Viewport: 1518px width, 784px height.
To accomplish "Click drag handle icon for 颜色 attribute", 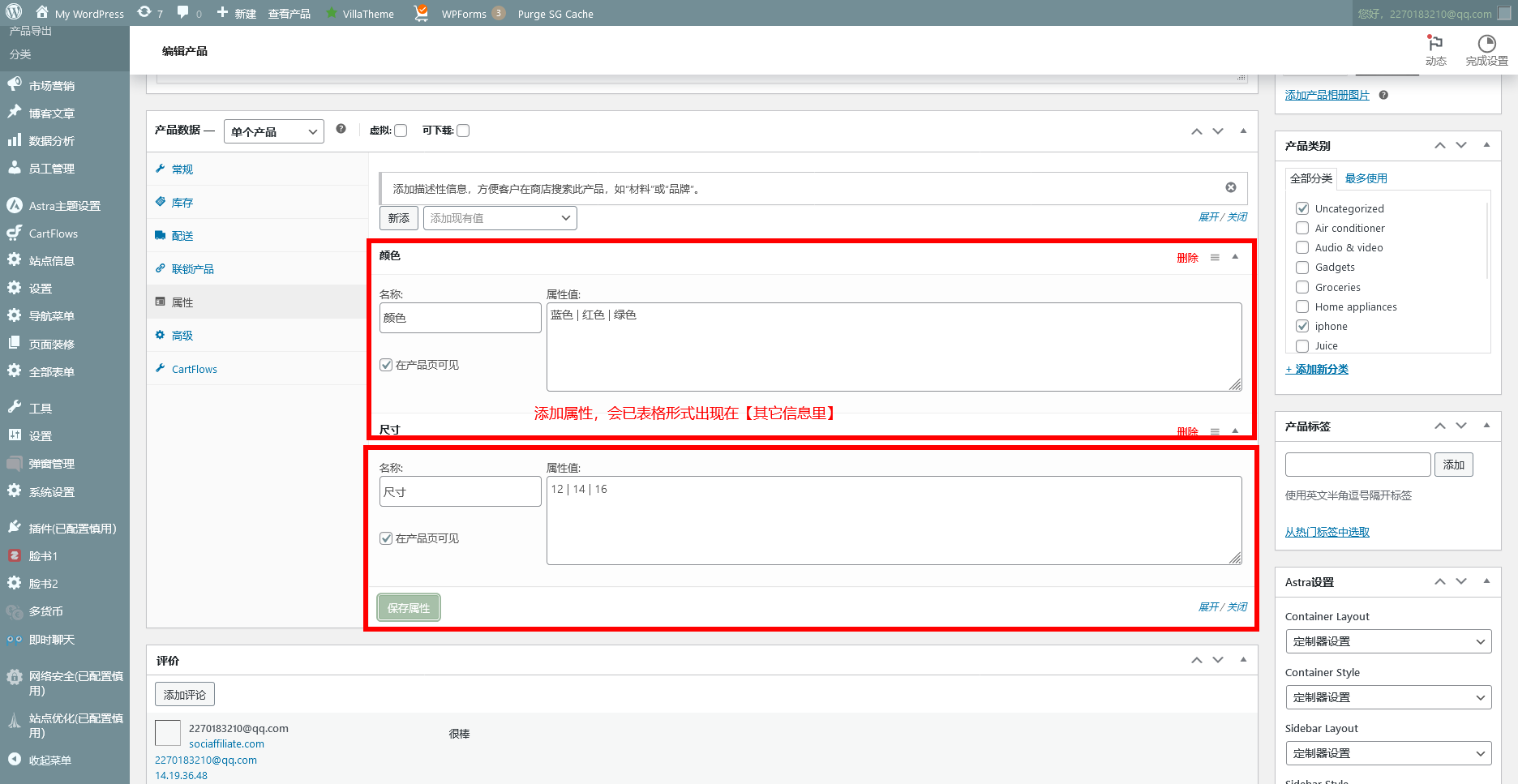I will coord(1215,257).
